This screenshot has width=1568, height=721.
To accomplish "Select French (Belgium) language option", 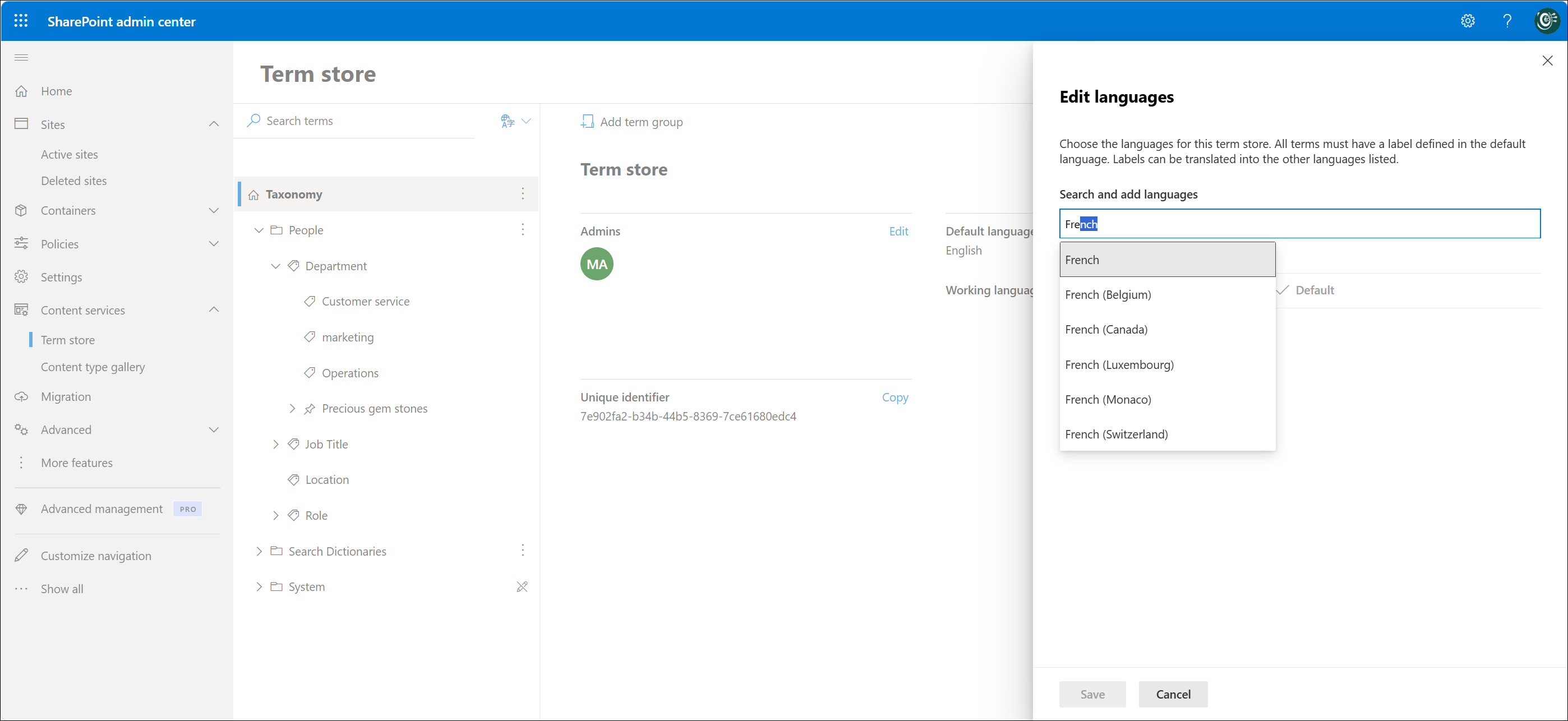I will [x=1108, y=294].
